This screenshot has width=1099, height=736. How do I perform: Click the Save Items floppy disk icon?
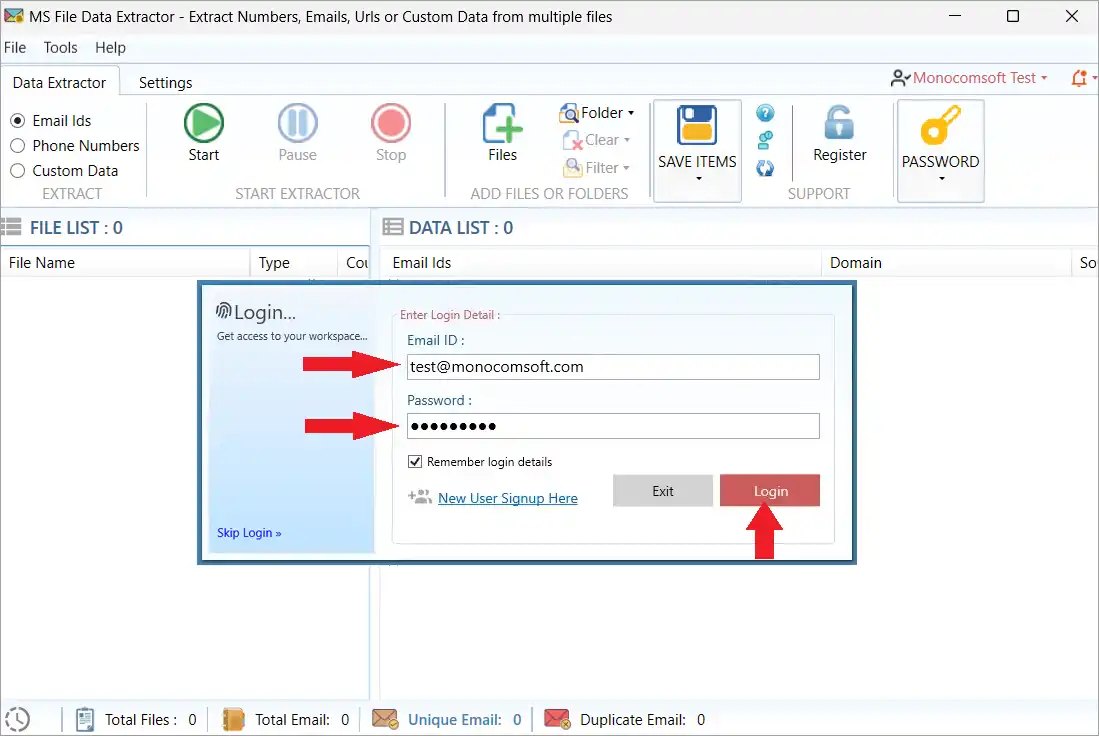click(x=697, y=125)
